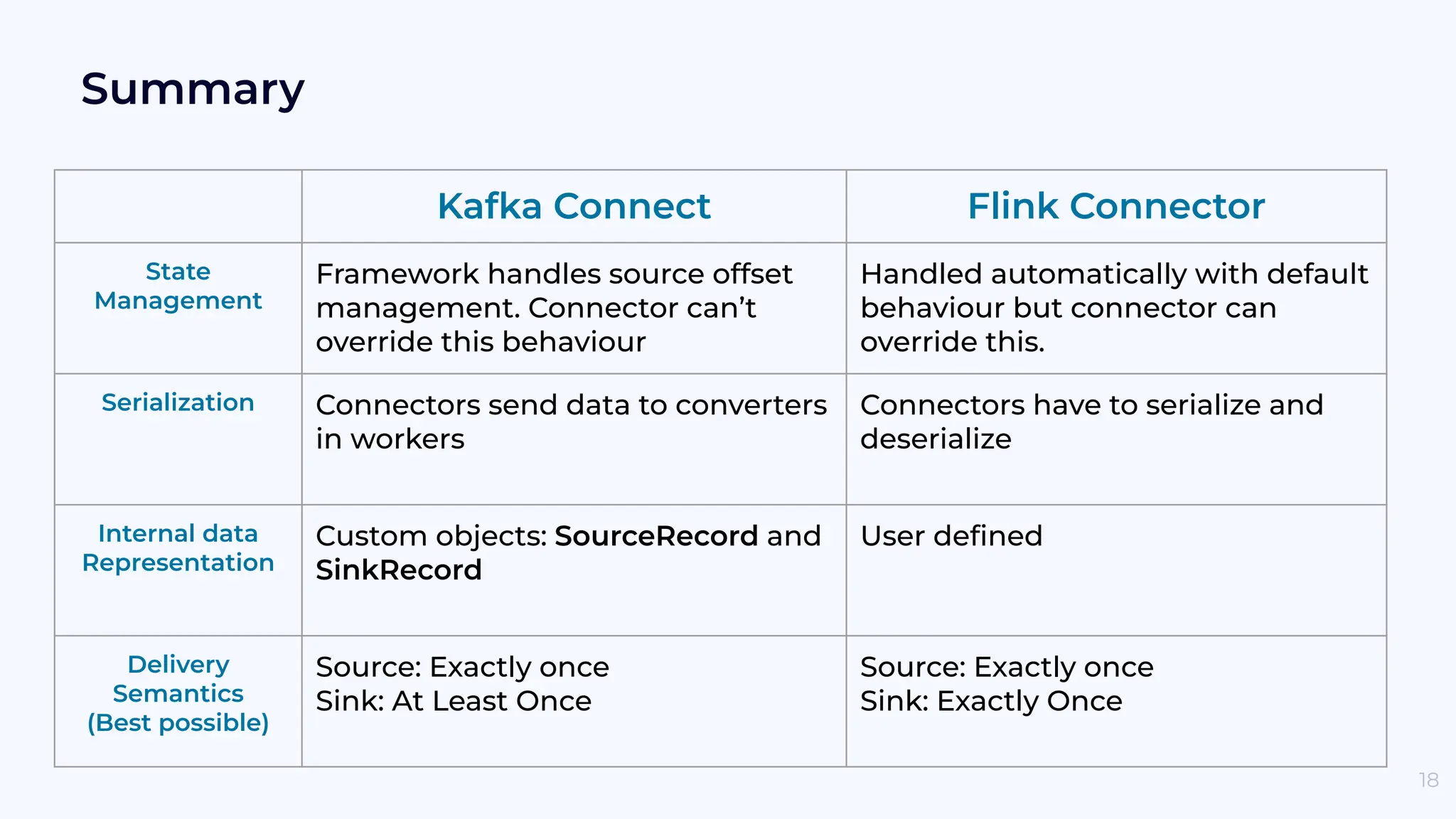Screen dimensions: 1456x819
Task: Select the Kafka Connect column header
Action: coord(574,206)
